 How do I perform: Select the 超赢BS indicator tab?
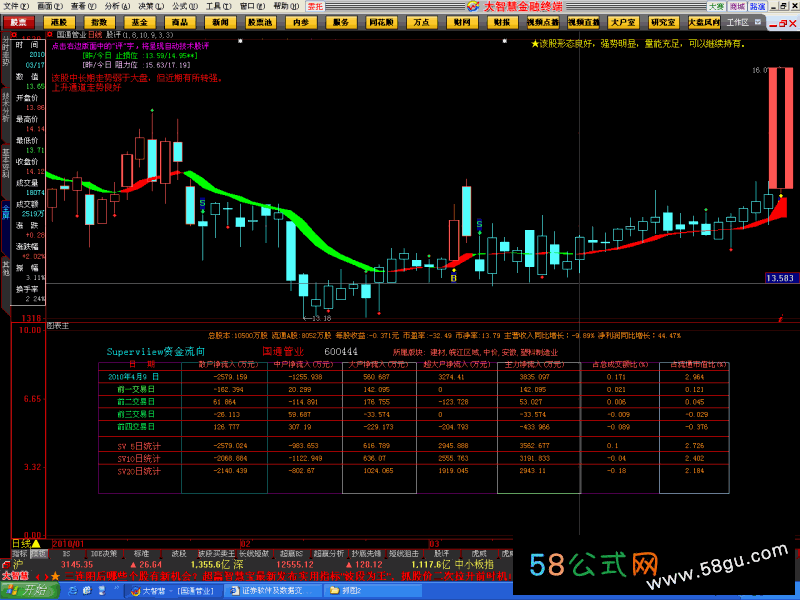(x=291, y=554)
